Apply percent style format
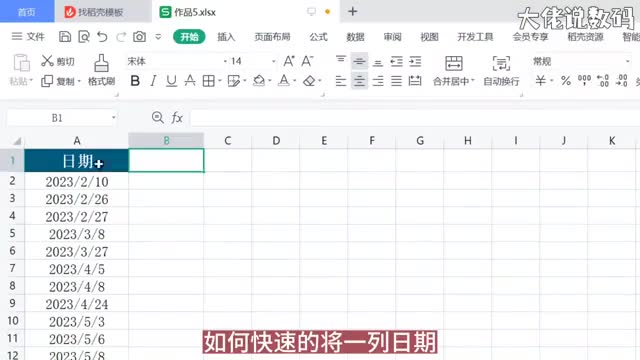640x360 pixels. pos(566,81)
